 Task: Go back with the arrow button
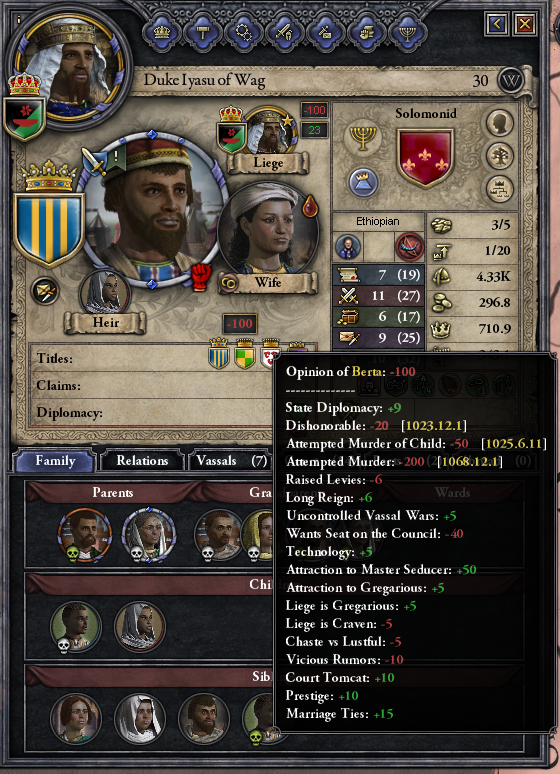pyautogui.click(x=497, y=23)
